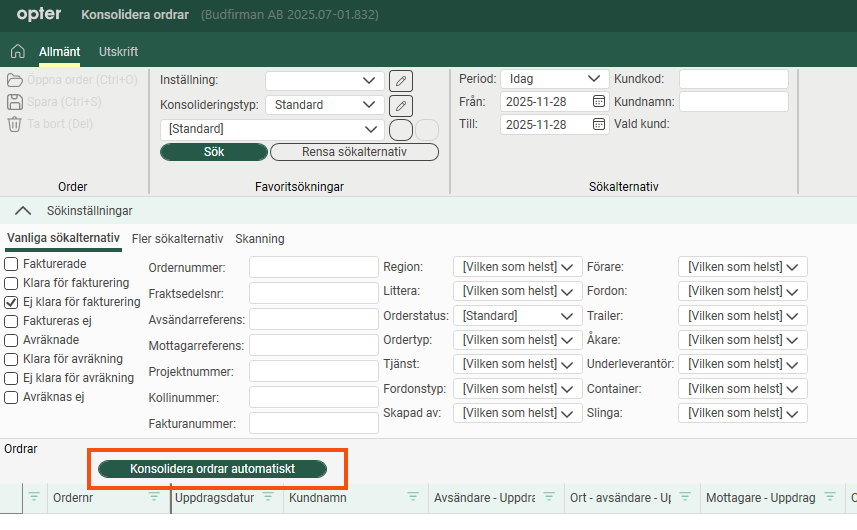Viewport: 857px width, 530px height.
Task: Click the edit pencil next to Konsolideringstyp
Action: coord(400,105)
